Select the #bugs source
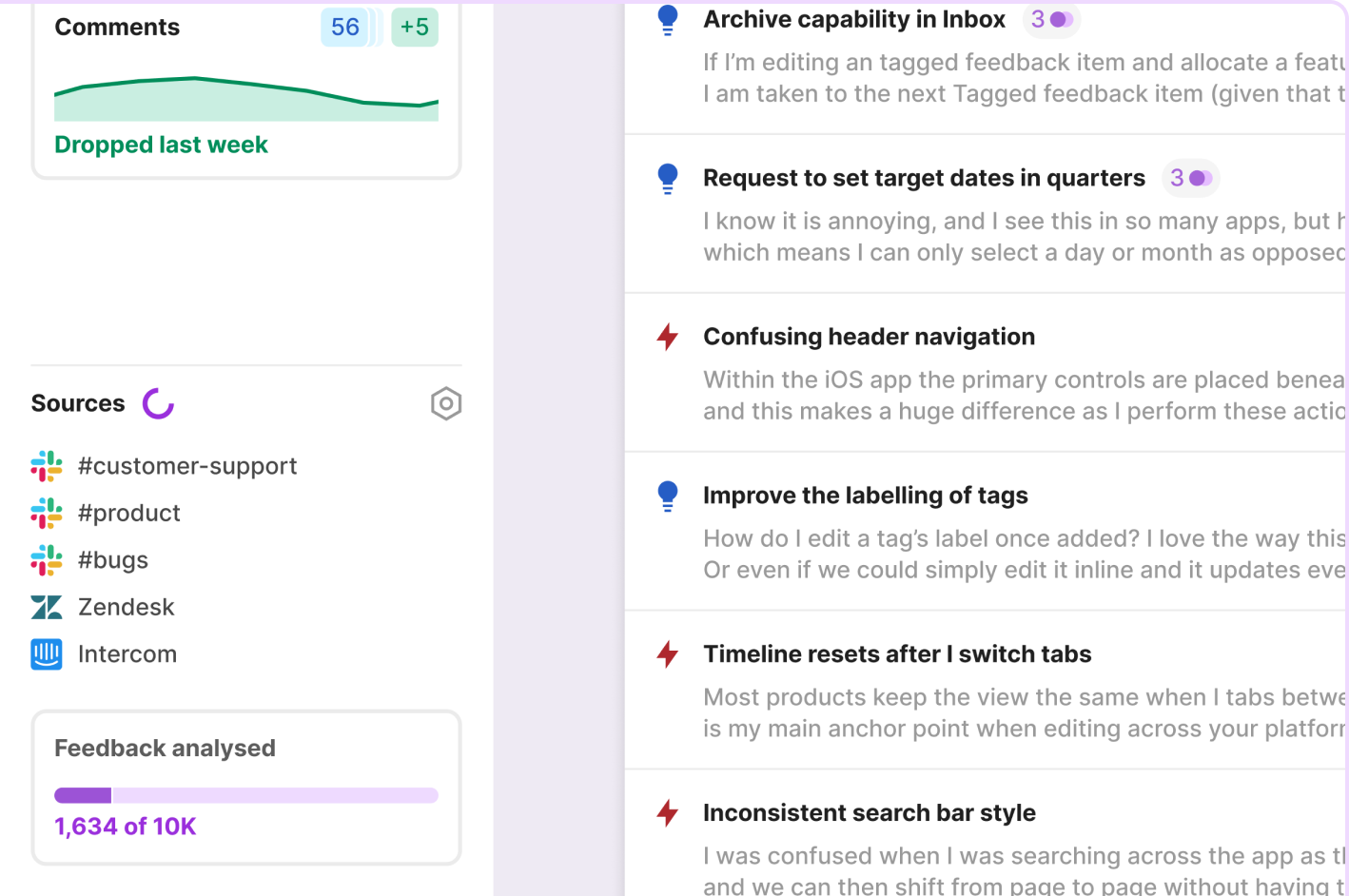Viewport: 1349px width, 896px height. 113,560
